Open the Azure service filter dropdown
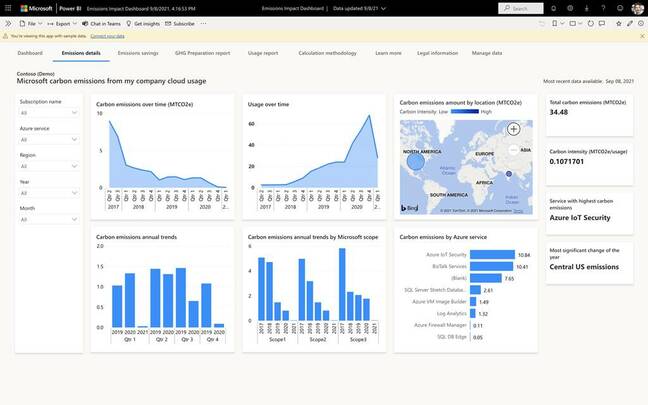This screenshot has width=648, height=405. 48,140
